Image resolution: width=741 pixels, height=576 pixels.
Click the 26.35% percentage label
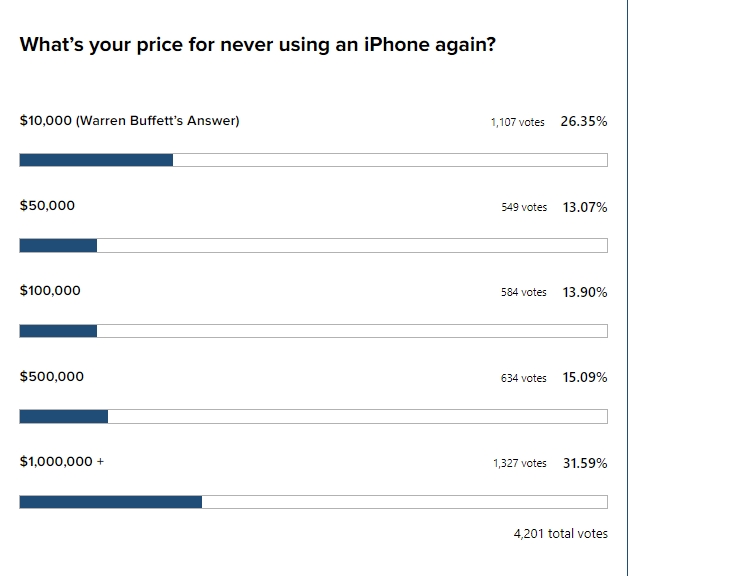tap(584, 121)
